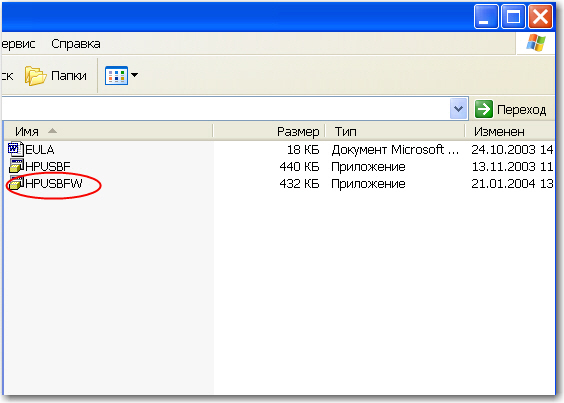Screen dimensions: 564x403
Task: Open the Views icon in toolbar
Action: click(116, 75)
